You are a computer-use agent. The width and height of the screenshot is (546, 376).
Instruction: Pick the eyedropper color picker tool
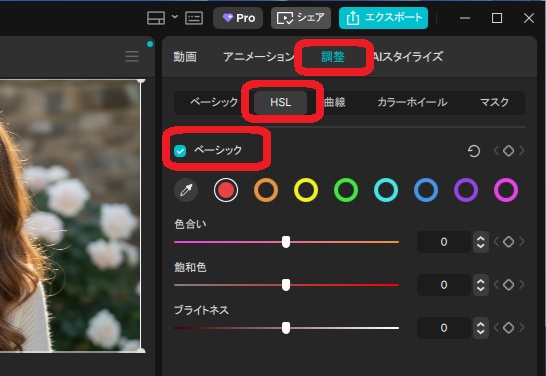(x=186, y=190)
